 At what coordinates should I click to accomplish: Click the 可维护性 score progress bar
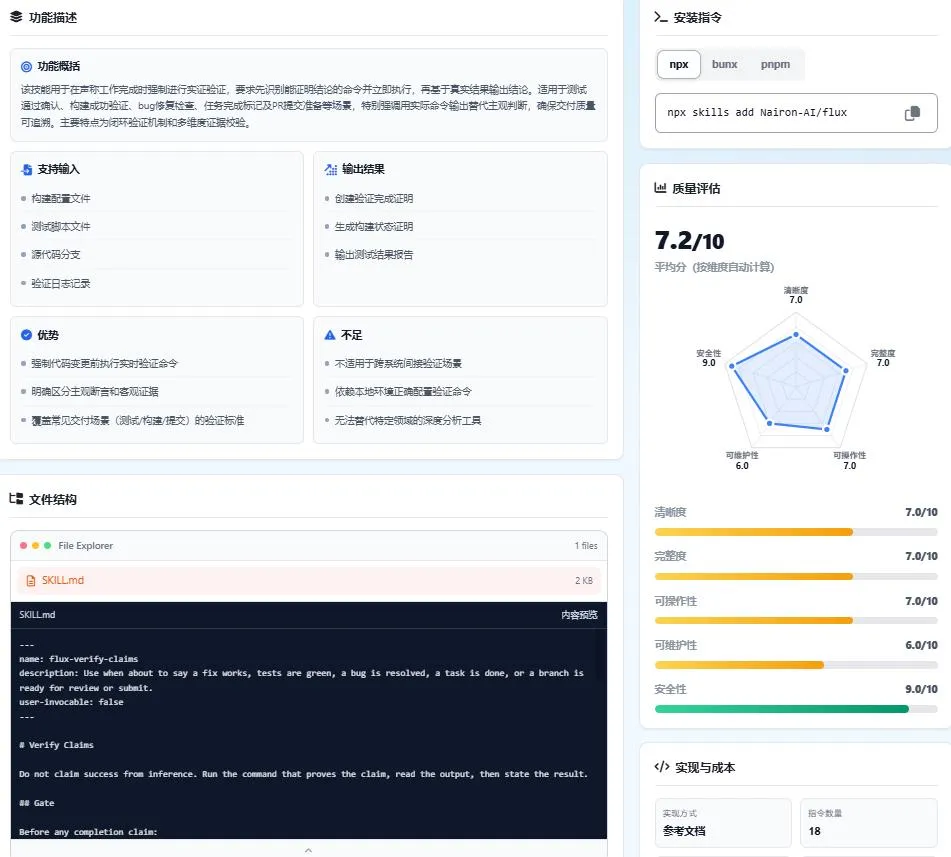click(x=796, y=665)
